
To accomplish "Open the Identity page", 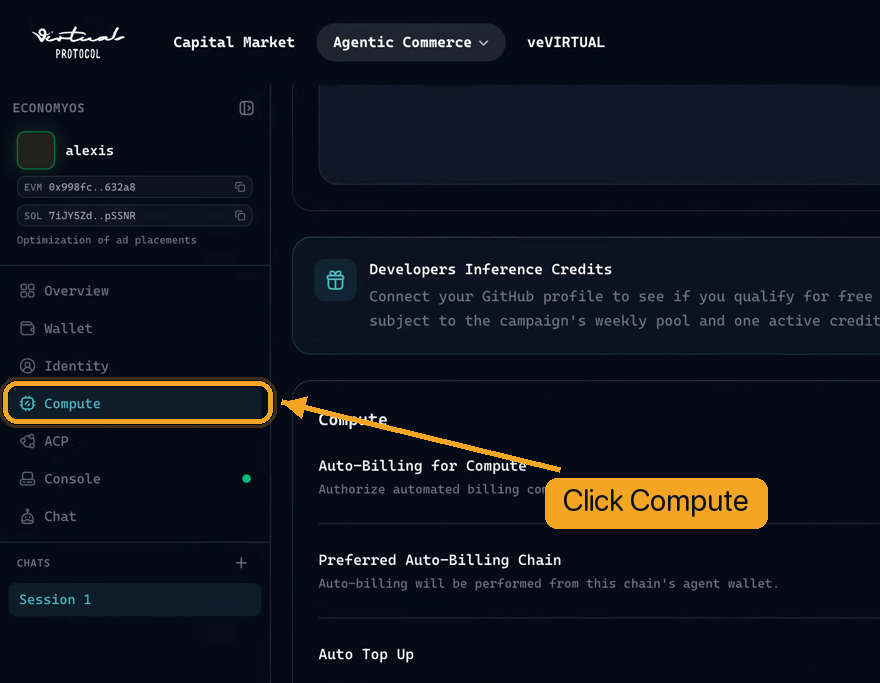I will click(x=135, y=366).
